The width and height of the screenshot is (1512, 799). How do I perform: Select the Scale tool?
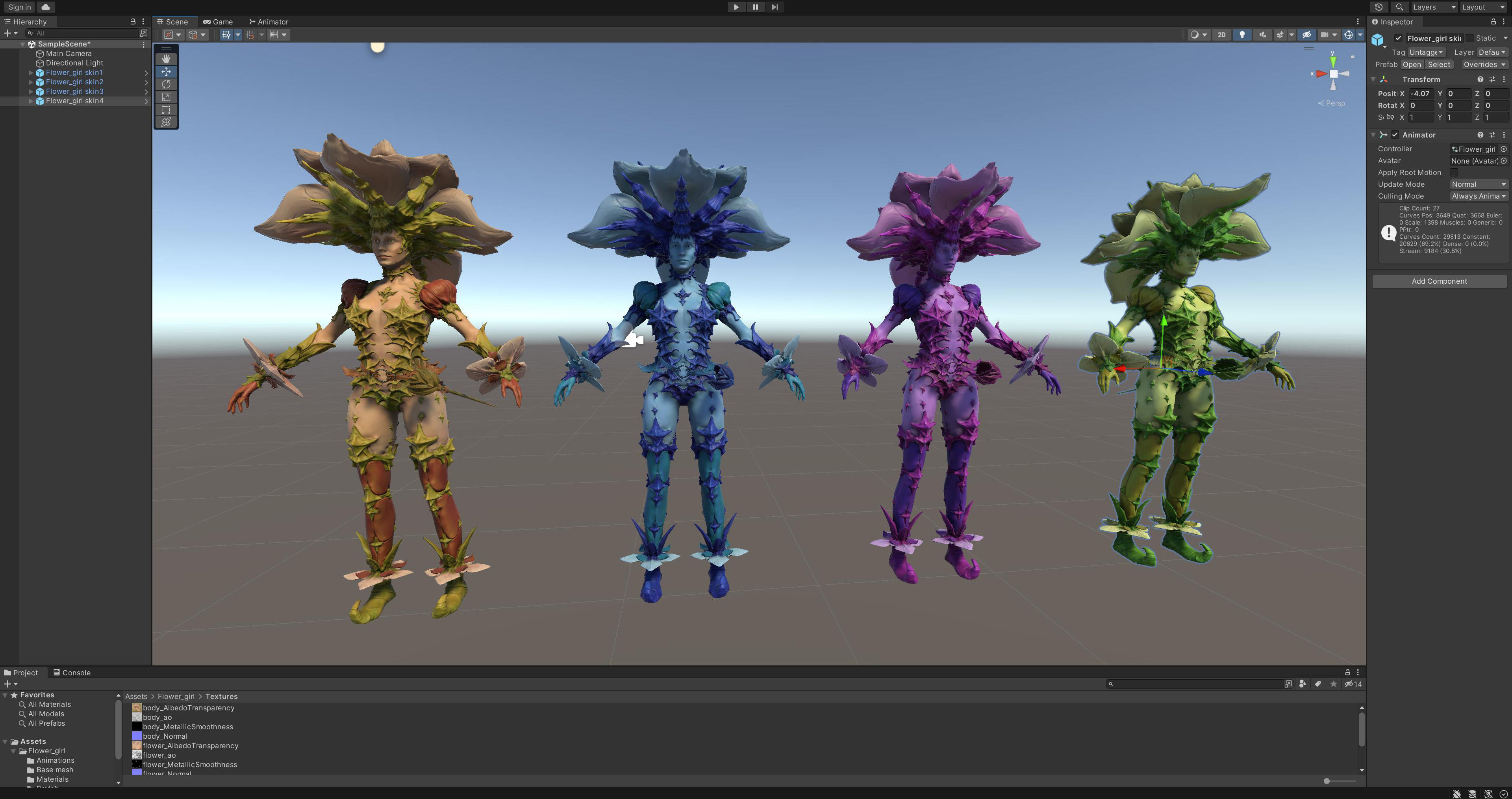166,97
